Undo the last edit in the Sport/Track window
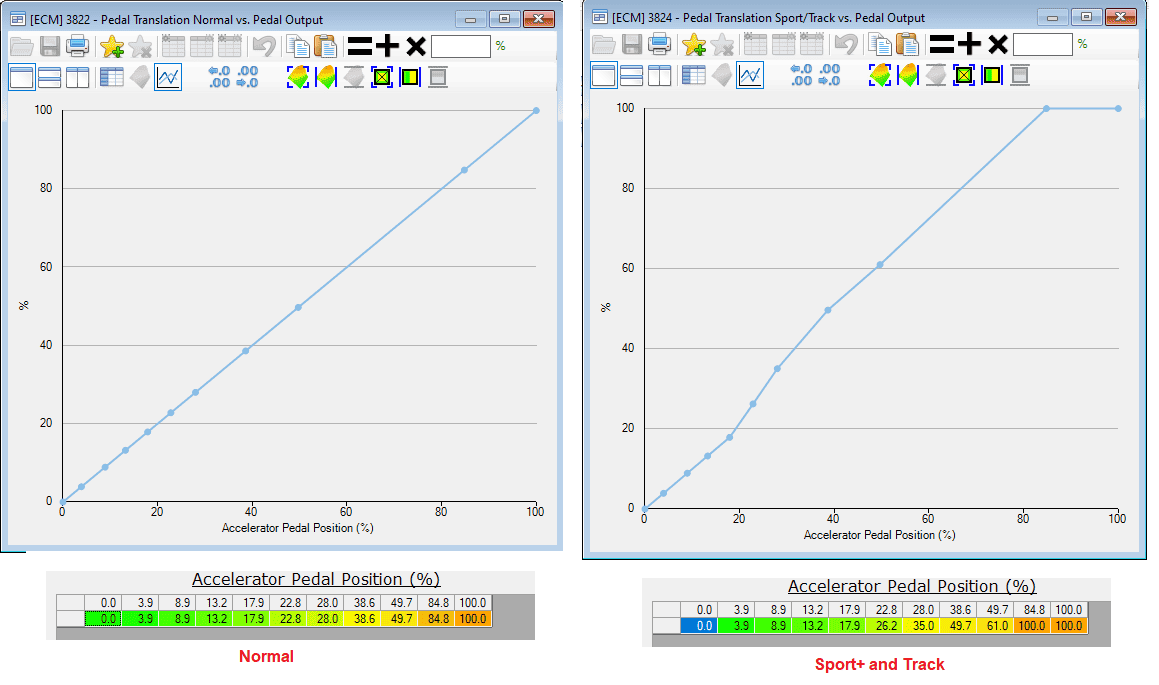1159x685 pixels. tap(845, 44)
